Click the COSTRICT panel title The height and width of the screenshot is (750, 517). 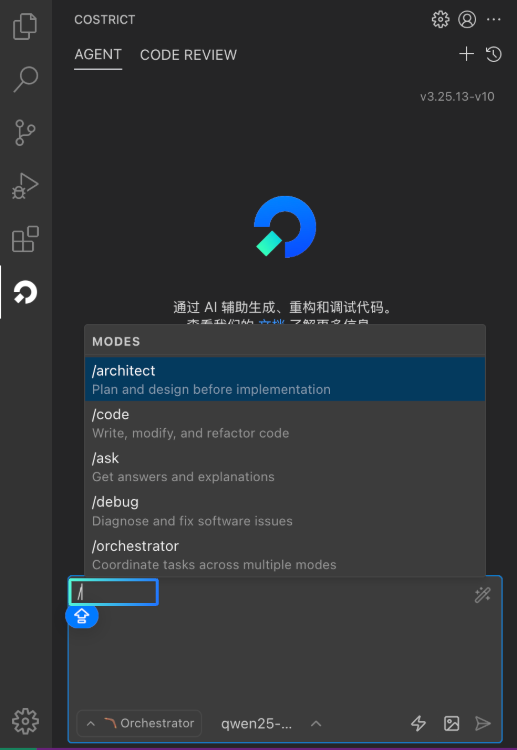pyautogui.click(x=105, y=20)
